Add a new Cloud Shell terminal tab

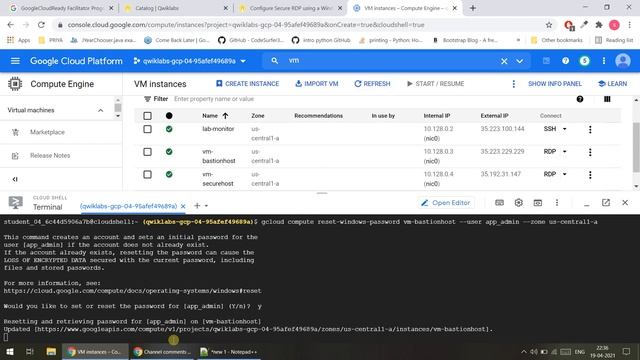(197, 206)
